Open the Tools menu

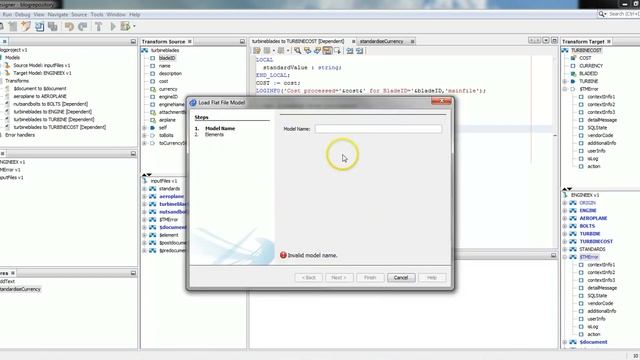click(97, 15)
